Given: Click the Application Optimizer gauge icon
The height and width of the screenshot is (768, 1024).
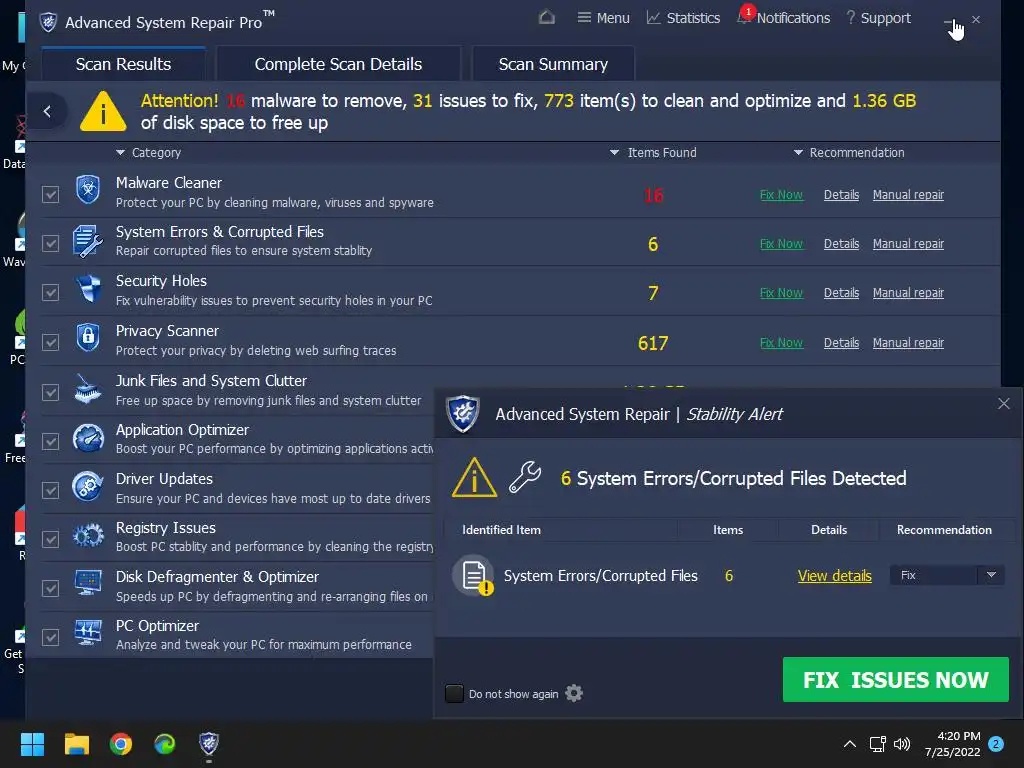Looking at the screenshot, I should tap(88, 438).
